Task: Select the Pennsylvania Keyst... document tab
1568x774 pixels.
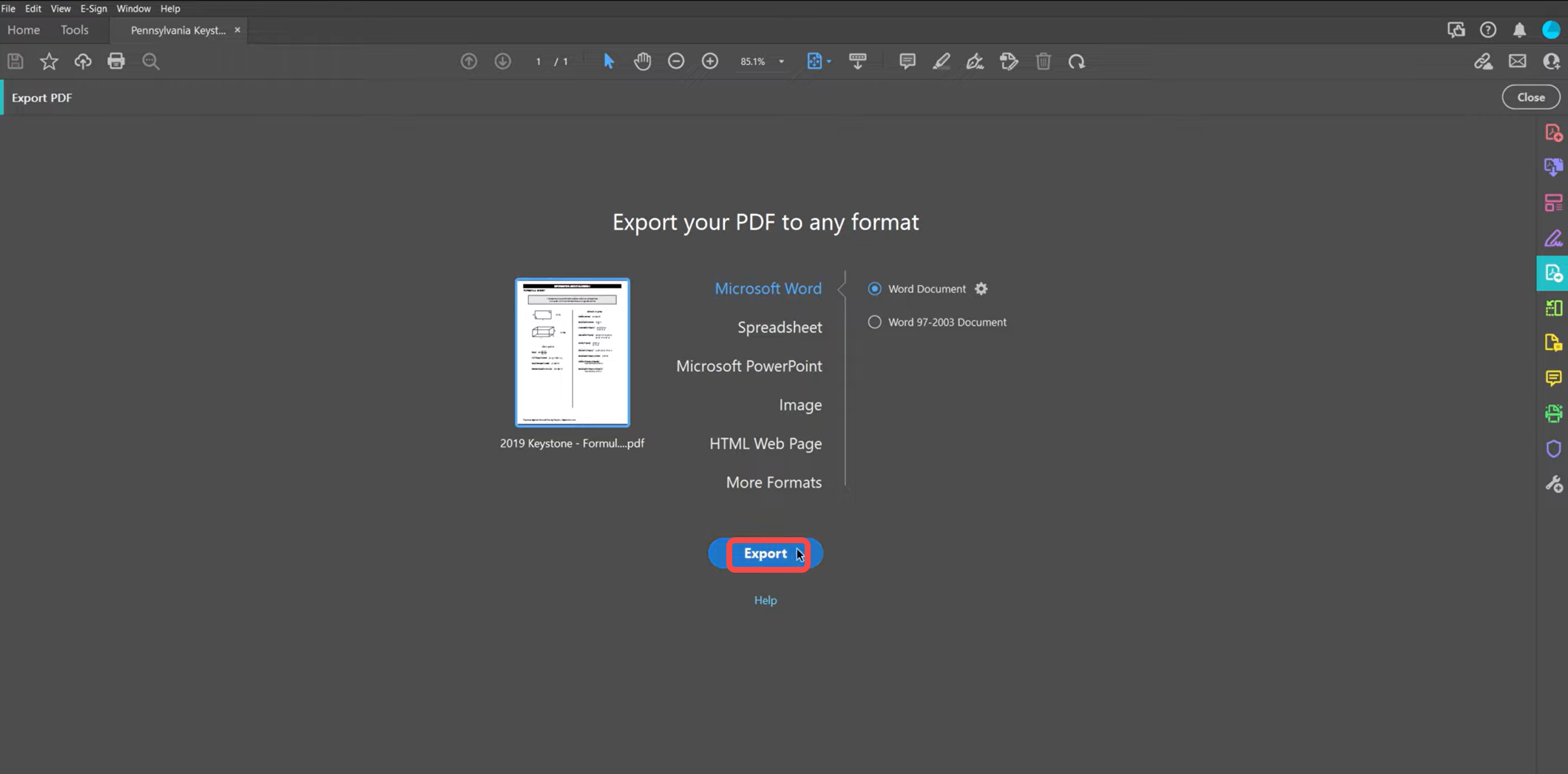Action: [x=178, y=30]
